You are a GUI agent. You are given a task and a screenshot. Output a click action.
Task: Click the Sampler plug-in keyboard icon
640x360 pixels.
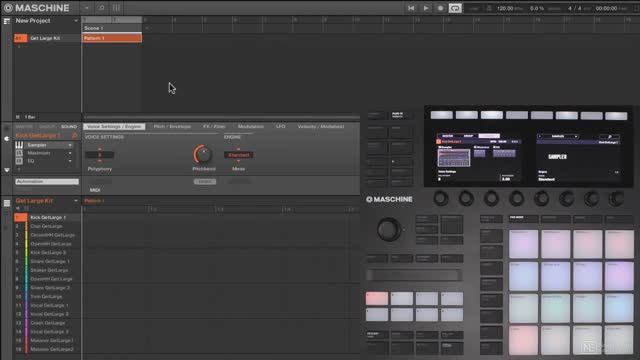coord(19,145)
